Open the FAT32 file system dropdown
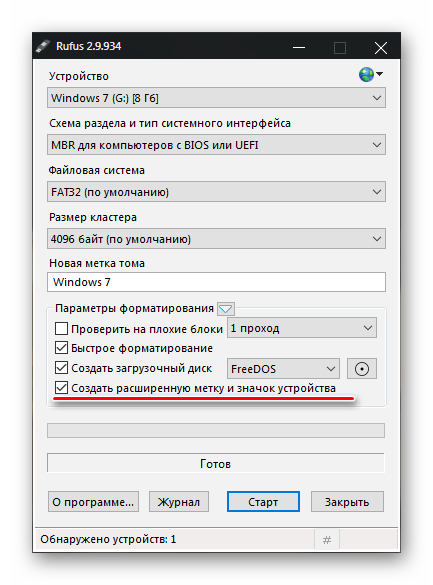 (x=216, y=192)
